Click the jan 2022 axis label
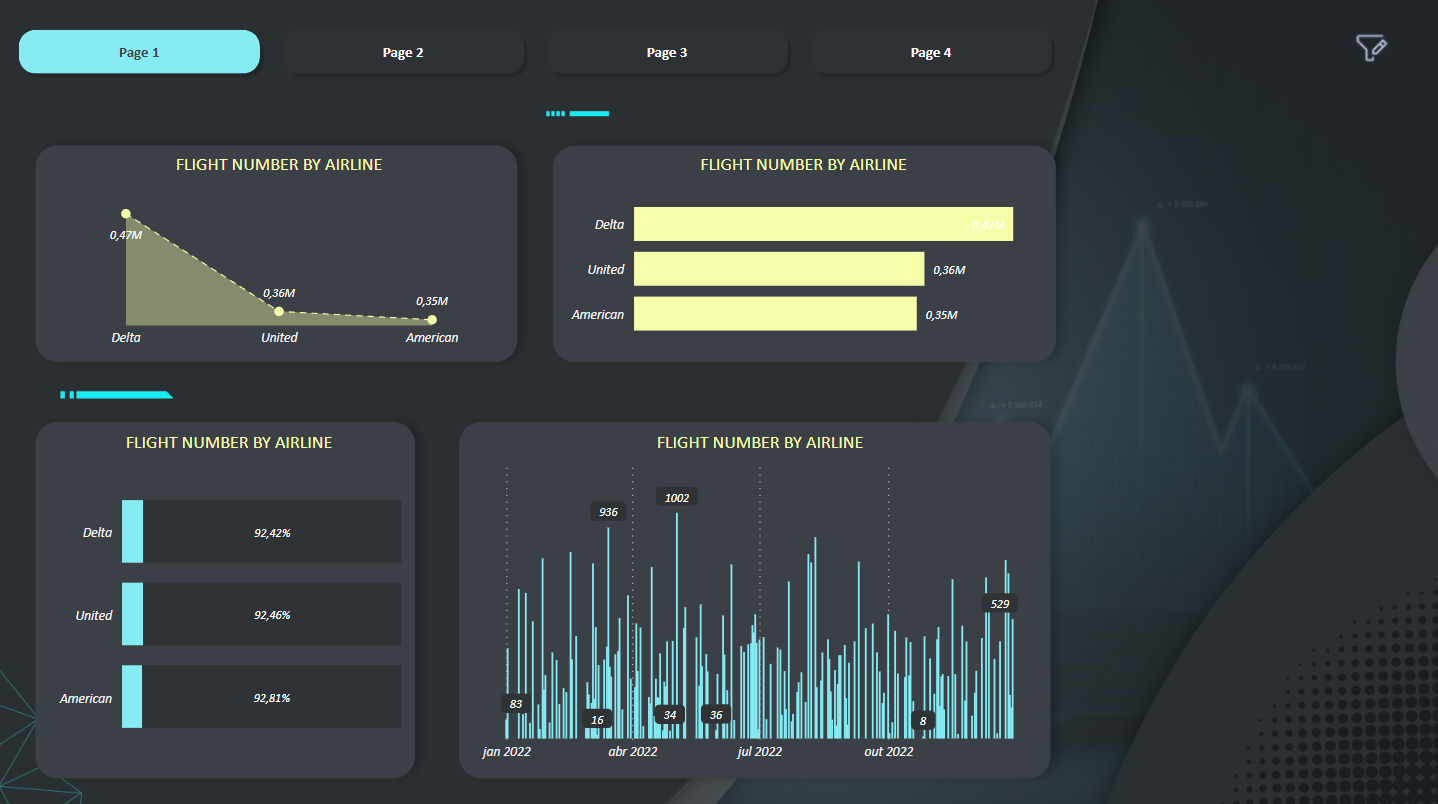The width and height of the screenshot is (1438, 804). pos(506,751)
